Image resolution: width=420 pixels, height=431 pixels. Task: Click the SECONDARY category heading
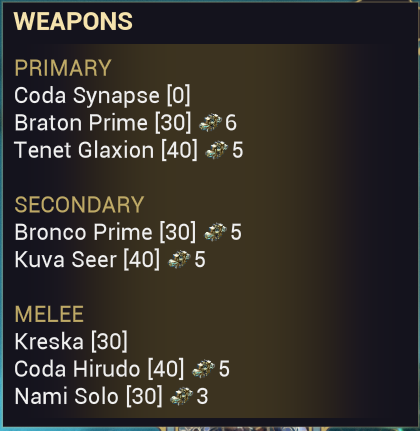click(79, 205)
